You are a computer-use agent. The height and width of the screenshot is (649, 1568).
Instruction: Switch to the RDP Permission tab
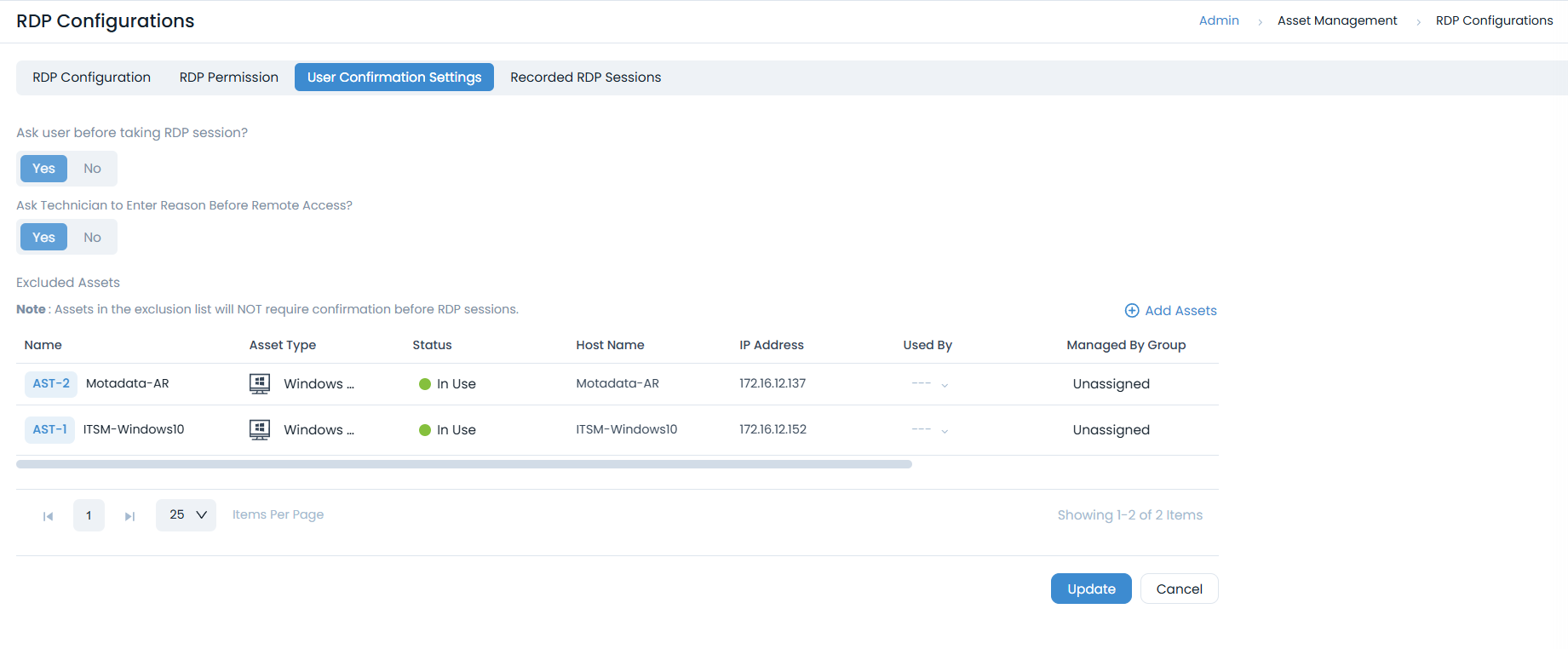click(x=228, y=78)
